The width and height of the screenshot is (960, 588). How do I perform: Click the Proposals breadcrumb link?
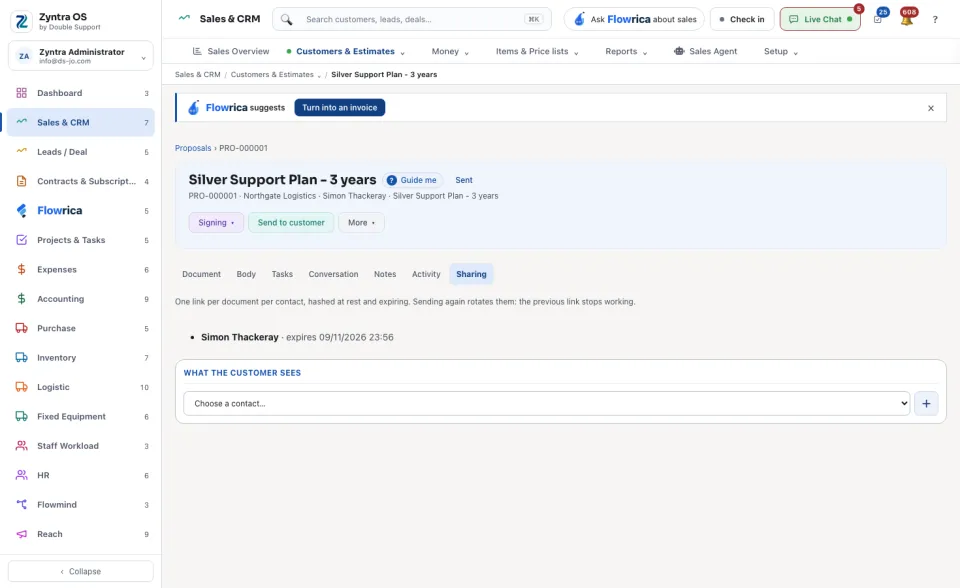pos(193,148)
